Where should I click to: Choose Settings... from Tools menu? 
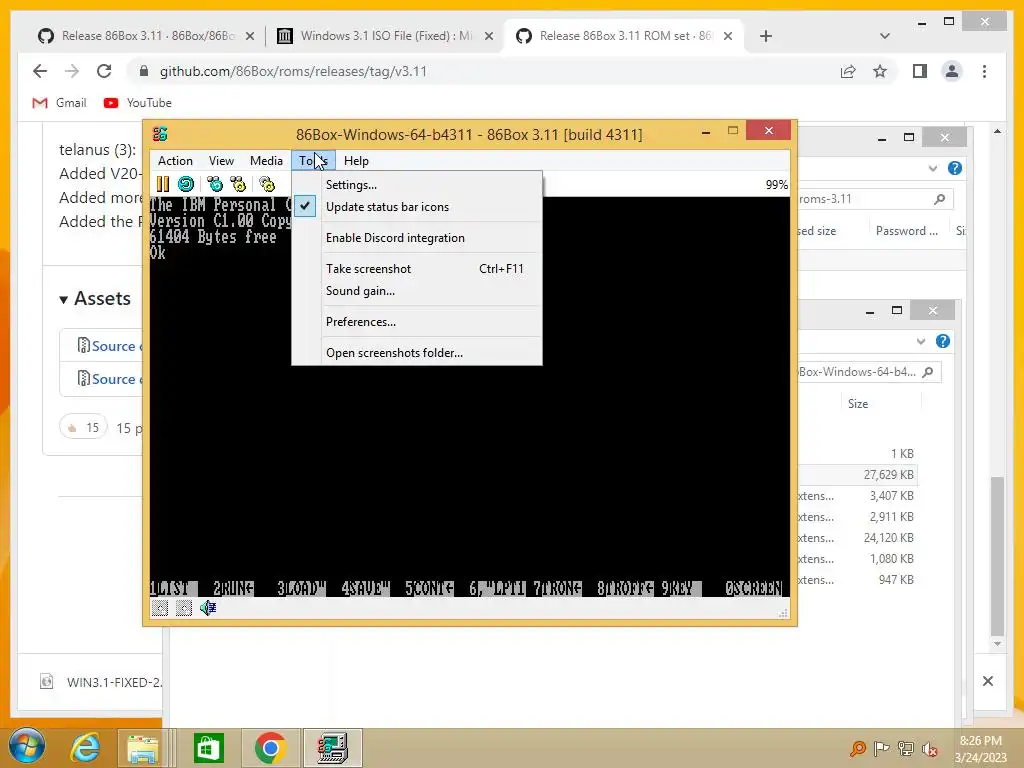point(417,185)
